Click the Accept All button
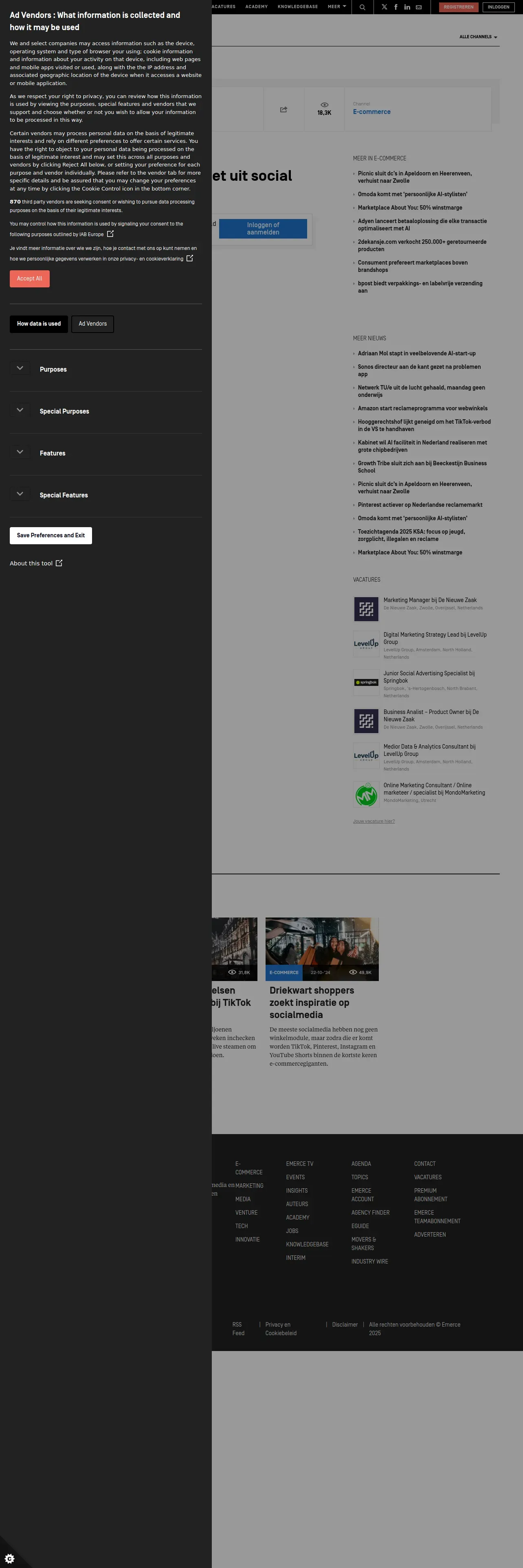The width and height of the screenshot is (523, 1568). [x=29, y=279]
